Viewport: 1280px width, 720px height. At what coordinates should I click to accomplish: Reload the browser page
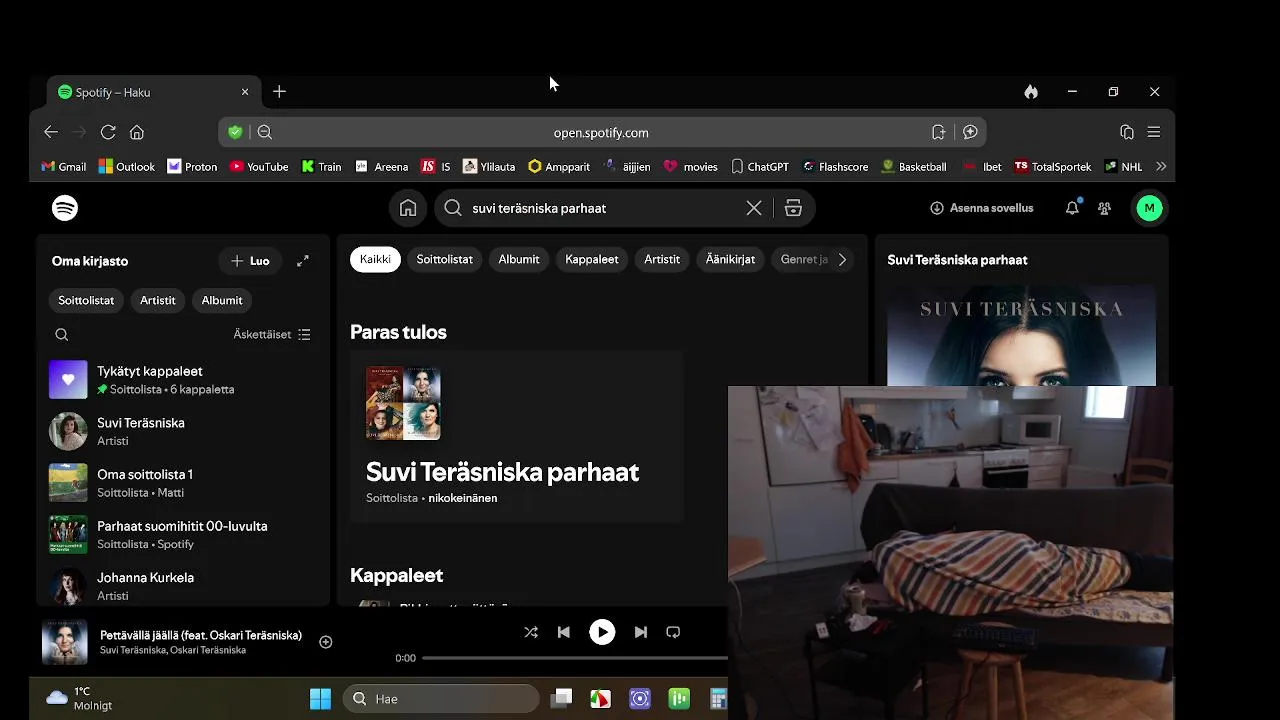tap(108, 132)
